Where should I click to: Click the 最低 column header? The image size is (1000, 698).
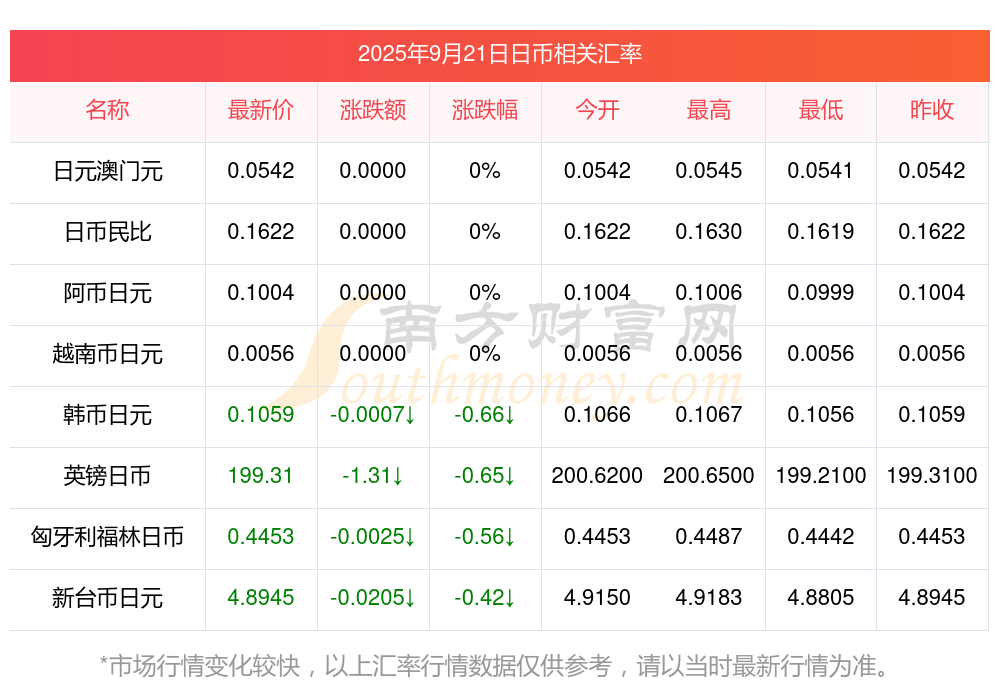click(821, 110)
